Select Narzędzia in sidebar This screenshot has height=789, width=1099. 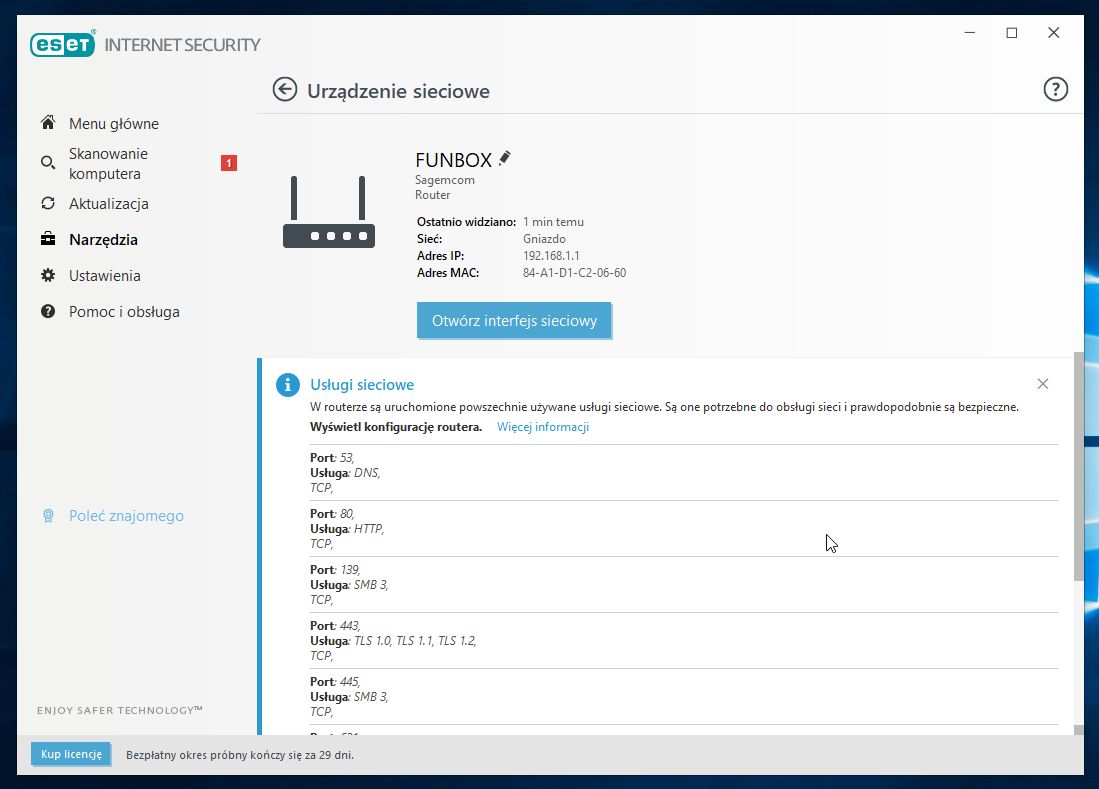103,240
